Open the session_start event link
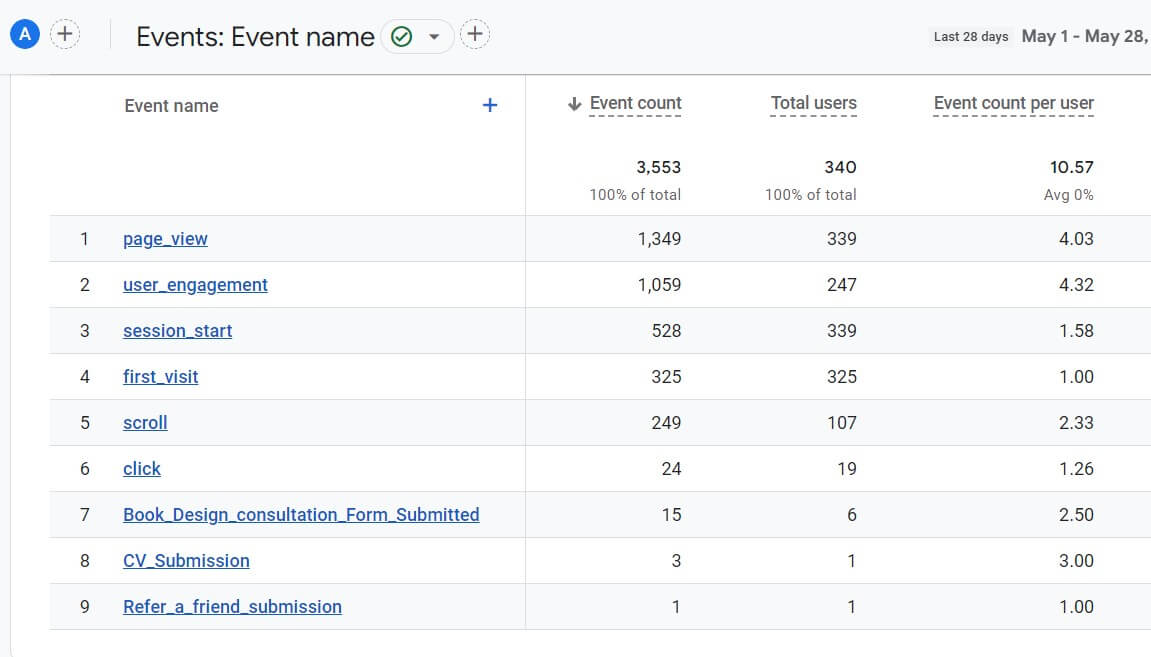 click(177, 331)
